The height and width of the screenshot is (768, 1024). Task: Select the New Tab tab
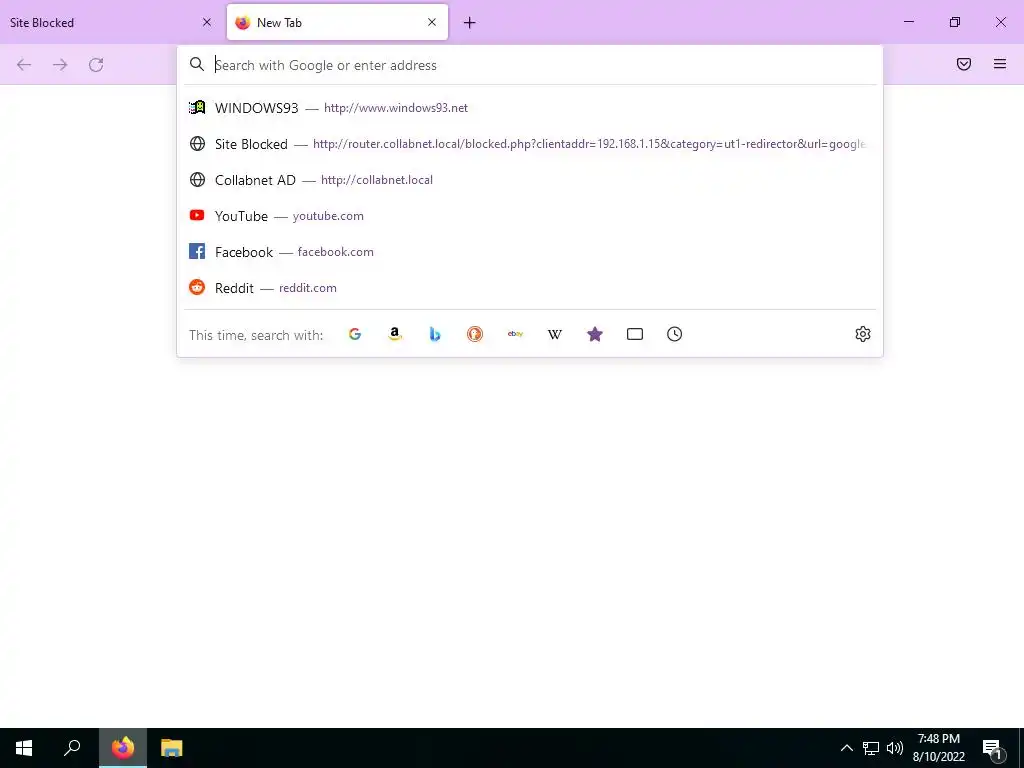(337, 22)
